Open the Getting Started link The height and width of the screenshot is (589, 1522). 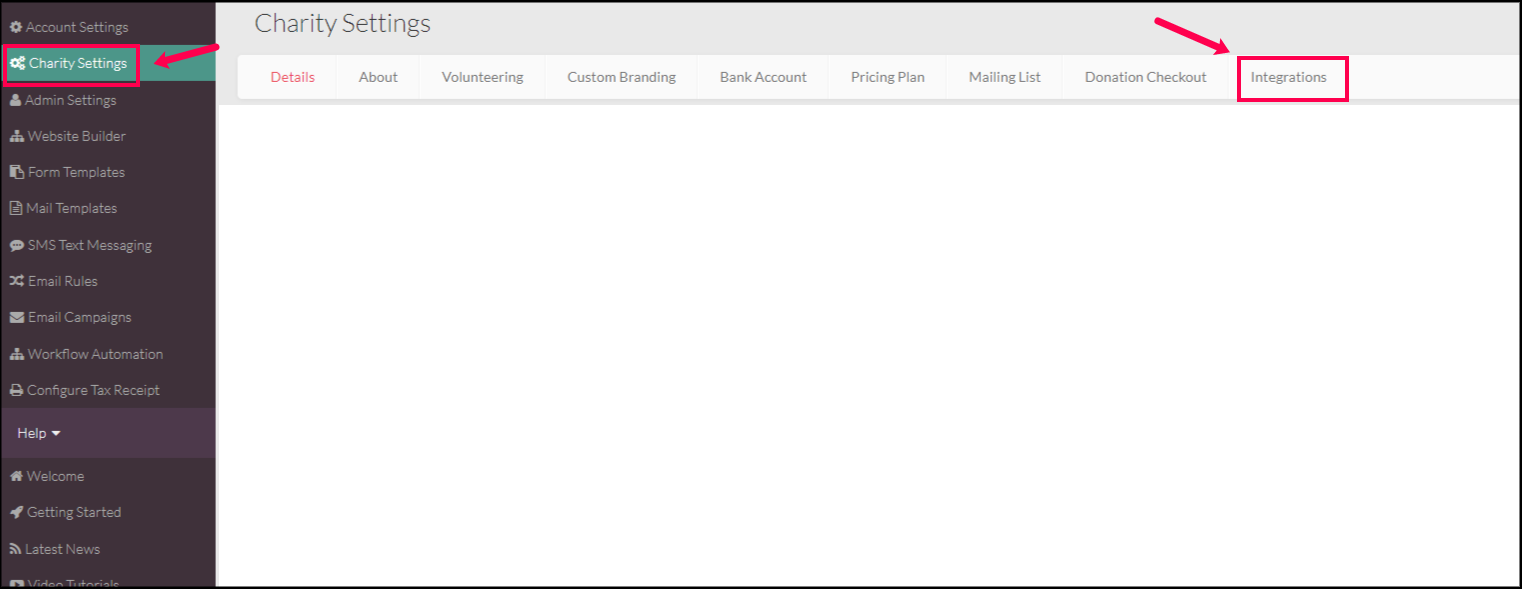click(x=74, y=512)
